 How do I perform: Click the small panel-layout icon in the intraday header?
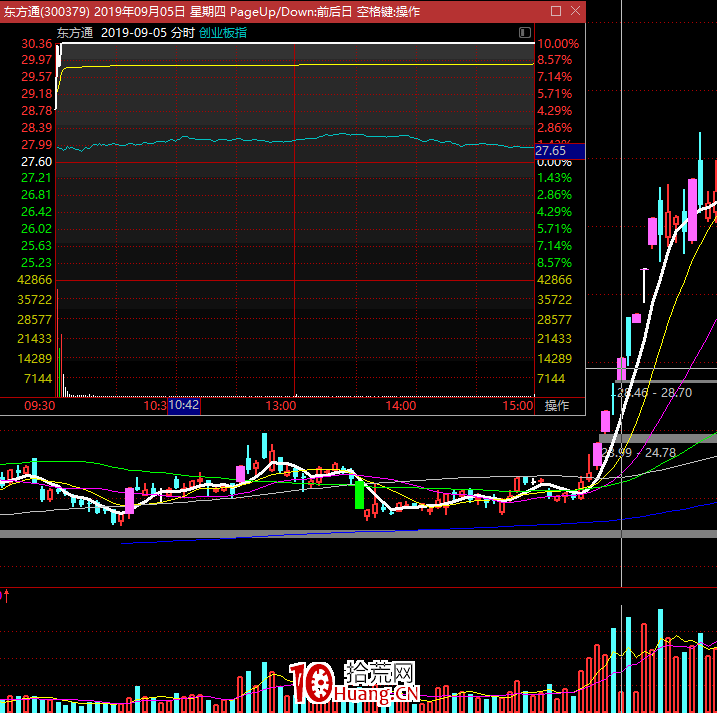[x=525, y=32]
